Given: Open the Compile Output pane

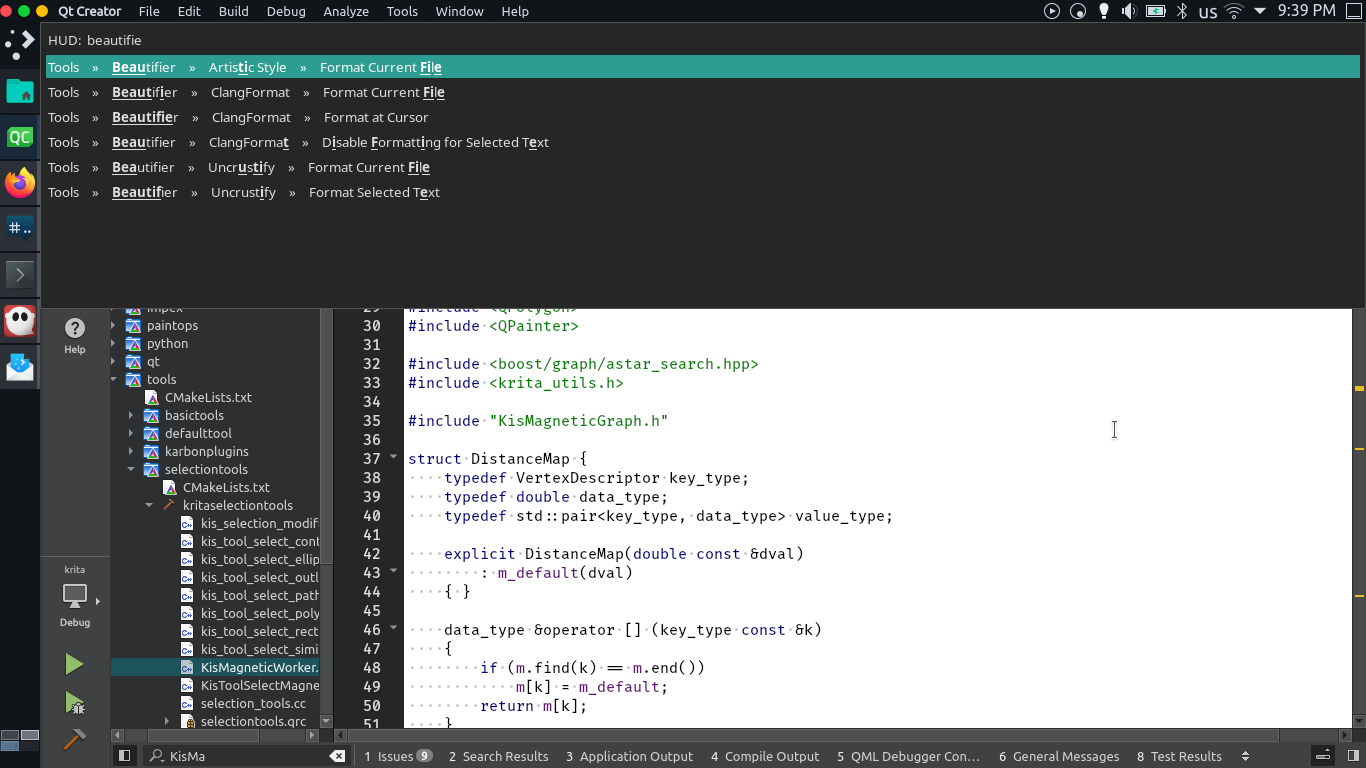Looking at the screenshot, I should 764,756.
